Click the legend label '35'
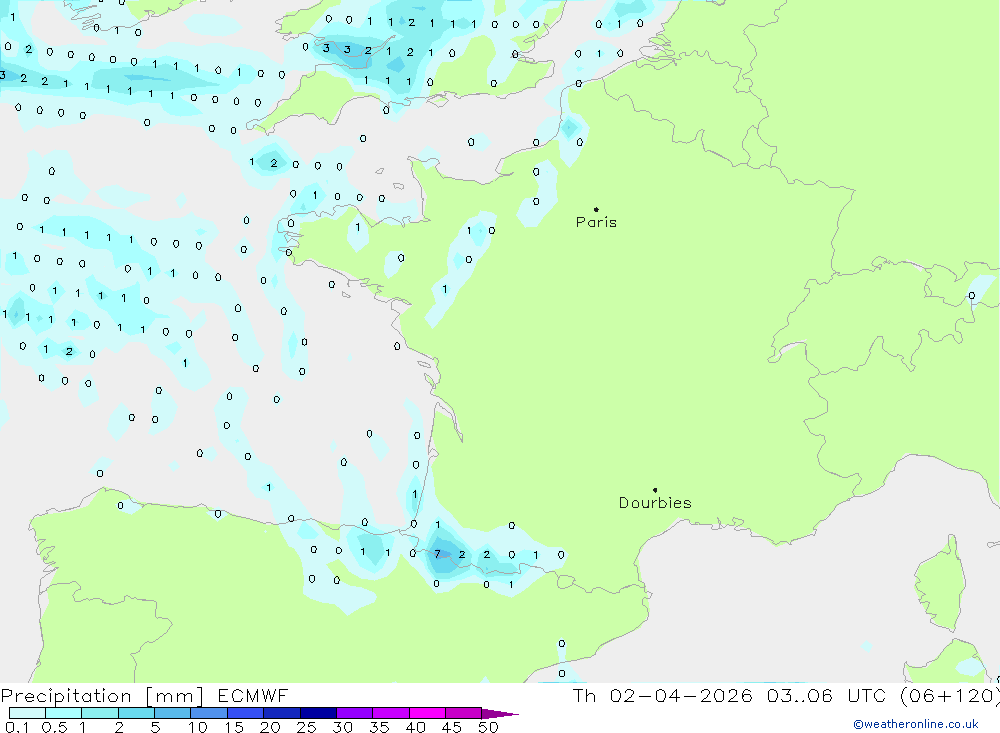The image size is (1000, 733). click(379, 727)
